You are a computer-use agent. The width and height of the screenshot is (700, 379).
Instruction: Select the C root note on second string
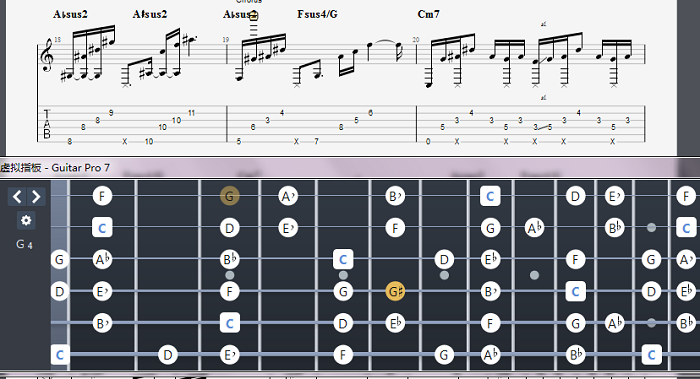coord(102,228)
